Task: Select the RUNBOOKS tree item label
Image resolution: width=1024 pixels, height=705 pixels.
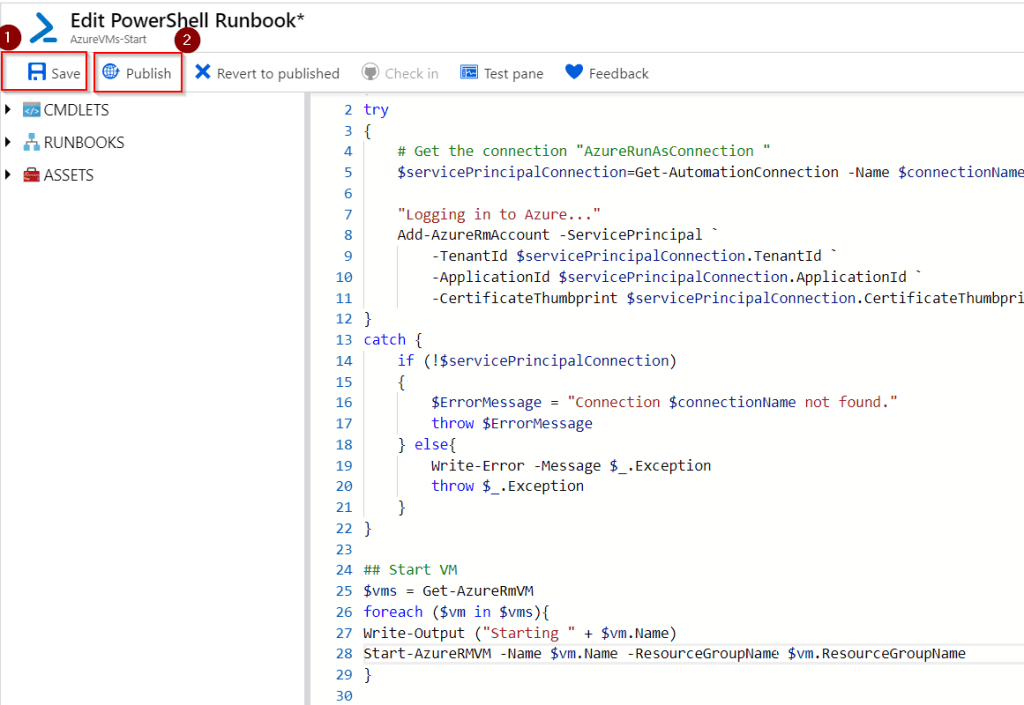Action: coord(84,142)
